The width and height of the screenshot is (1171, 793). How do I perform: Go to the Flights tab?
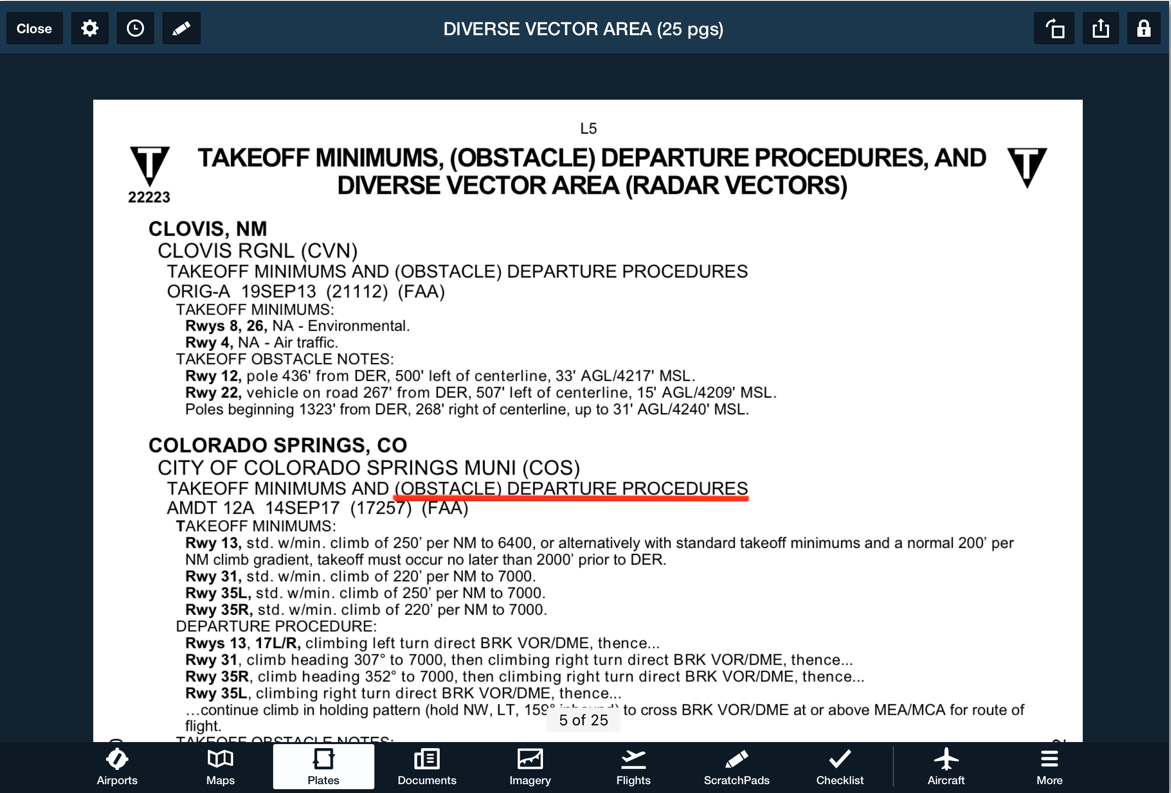[x=633, y=767]
